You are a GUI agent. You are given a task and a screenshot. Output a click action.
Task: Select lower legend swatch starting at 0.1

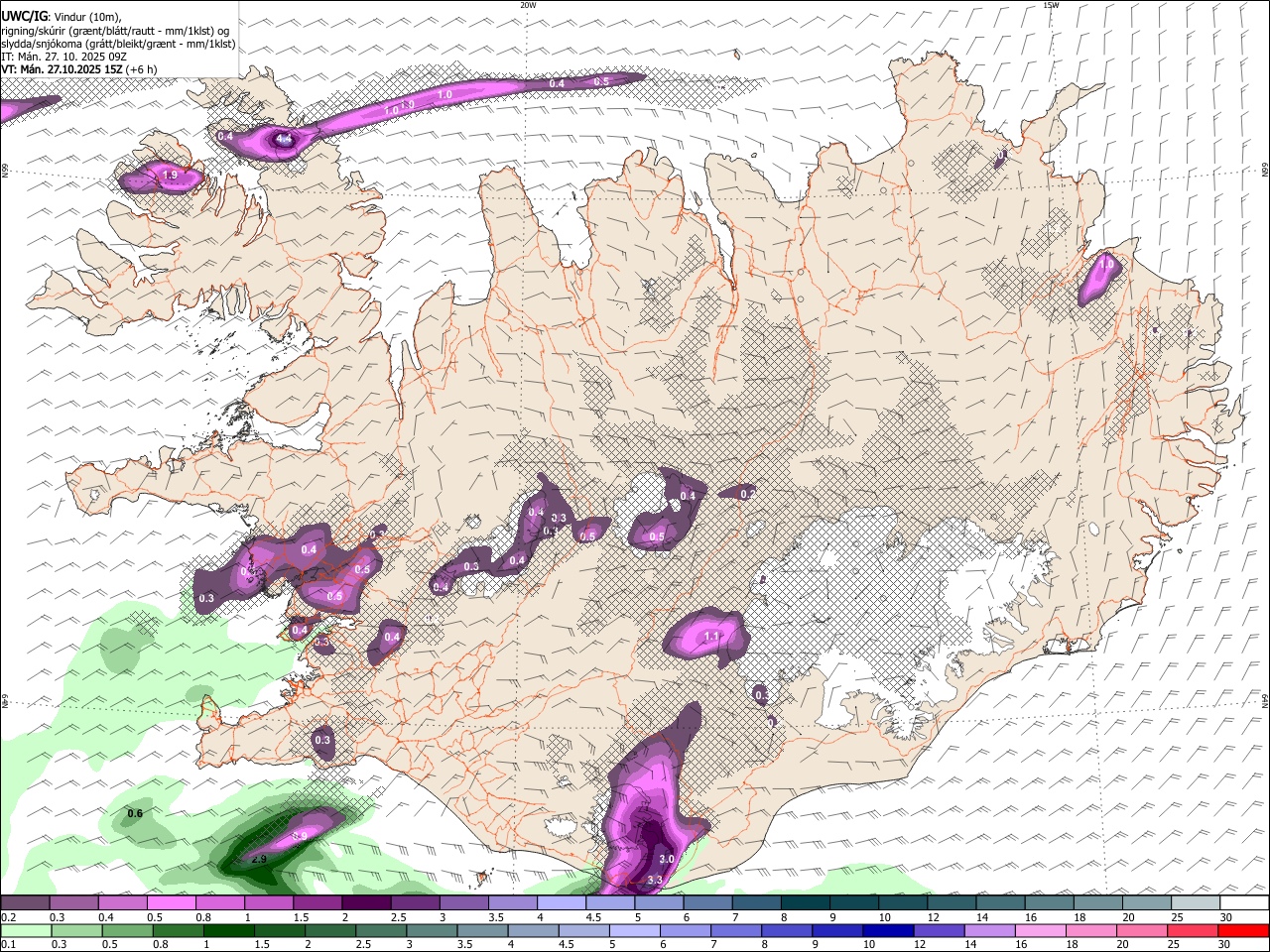[x=25, y=930]
